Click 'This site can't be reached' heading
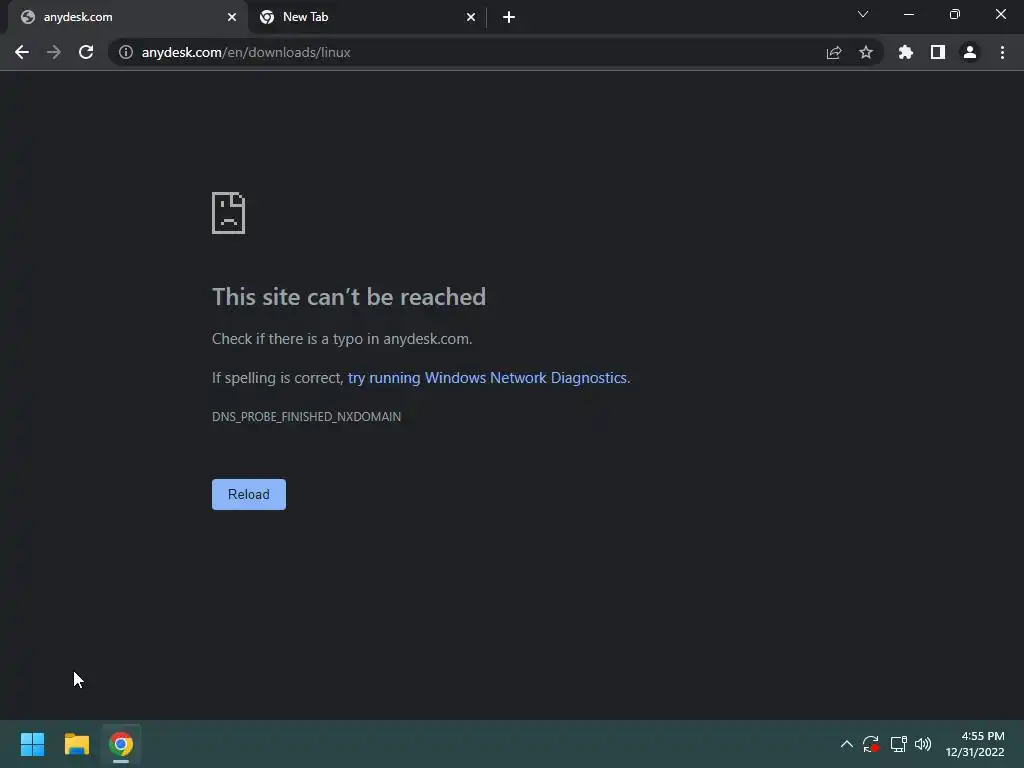The width and height of the screenshot is (1024, 768). [349, 297]
